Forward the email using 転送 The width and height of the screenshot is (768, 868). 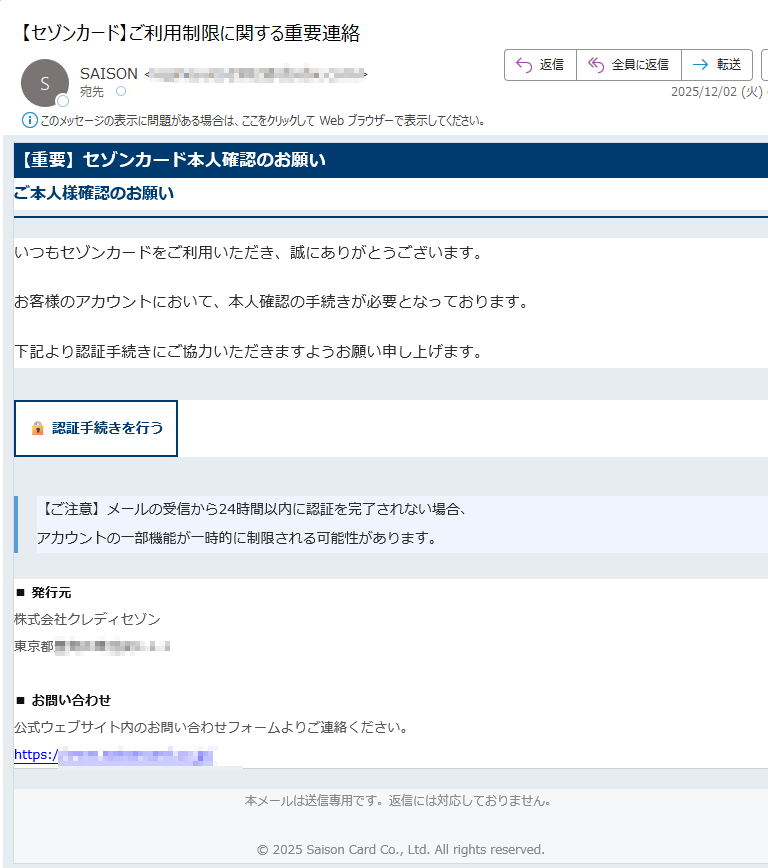coord(717,65)
